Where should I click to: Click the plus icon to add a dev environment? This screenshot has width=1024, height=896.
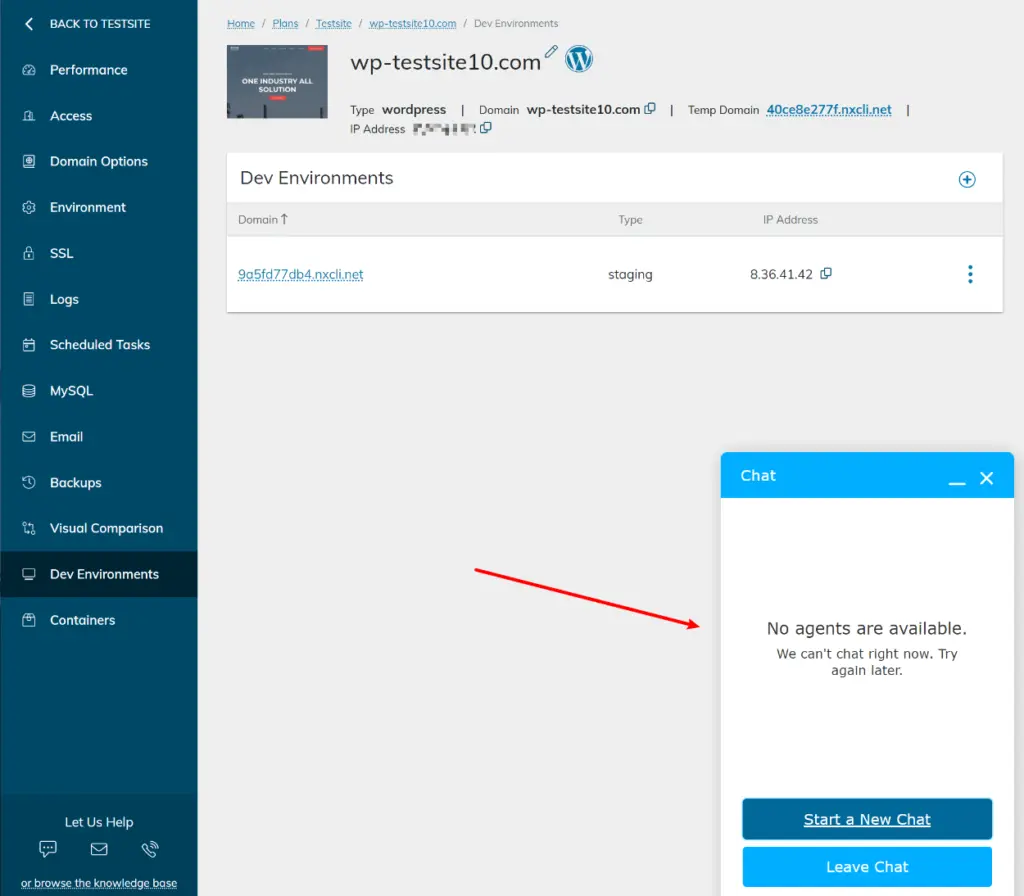pos(966,179)
